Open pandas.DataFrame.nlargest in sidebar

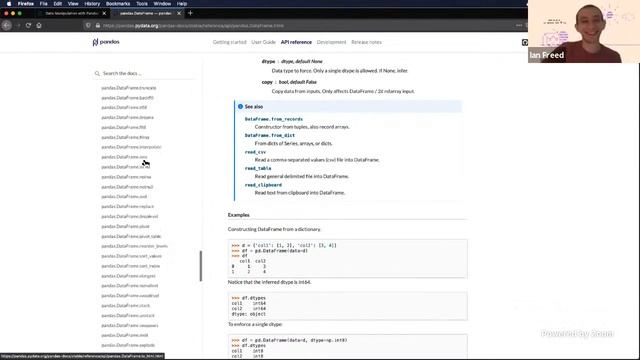coord(128,276)
